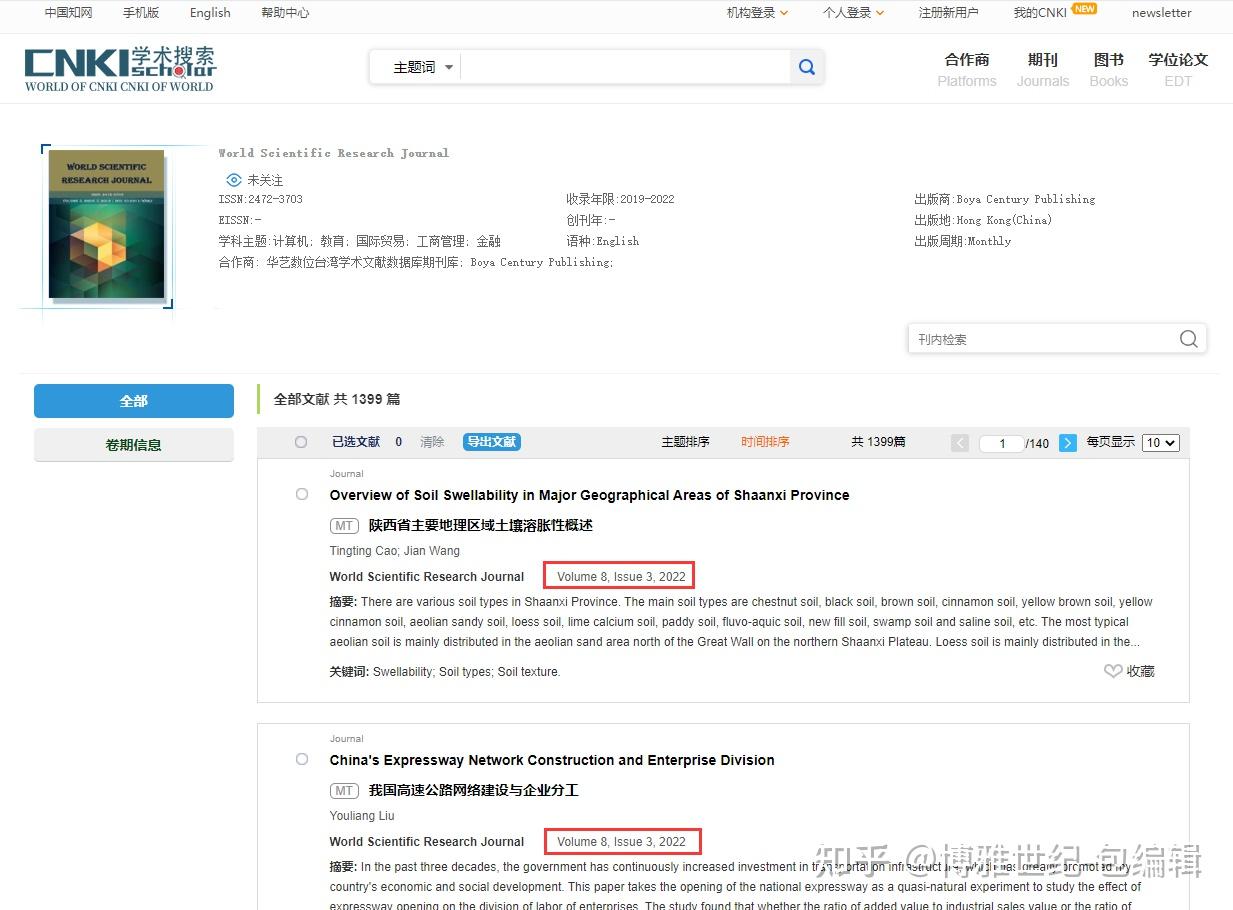Image resolution: width=1233 pixels, height=910 pixels.
Task: Open China's Expressway Network article title
Action: (552, 760)
